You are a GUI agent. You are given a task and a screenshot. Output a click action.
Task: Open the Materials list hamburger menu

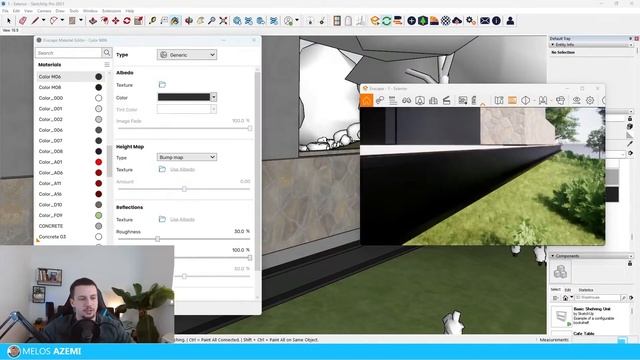(107, 64)
